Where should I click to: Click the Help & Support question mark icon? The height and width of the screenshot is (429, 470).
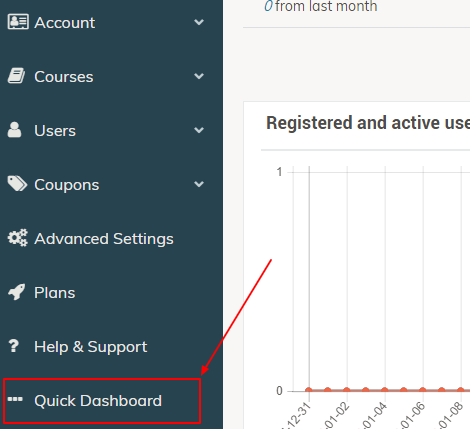14,346
